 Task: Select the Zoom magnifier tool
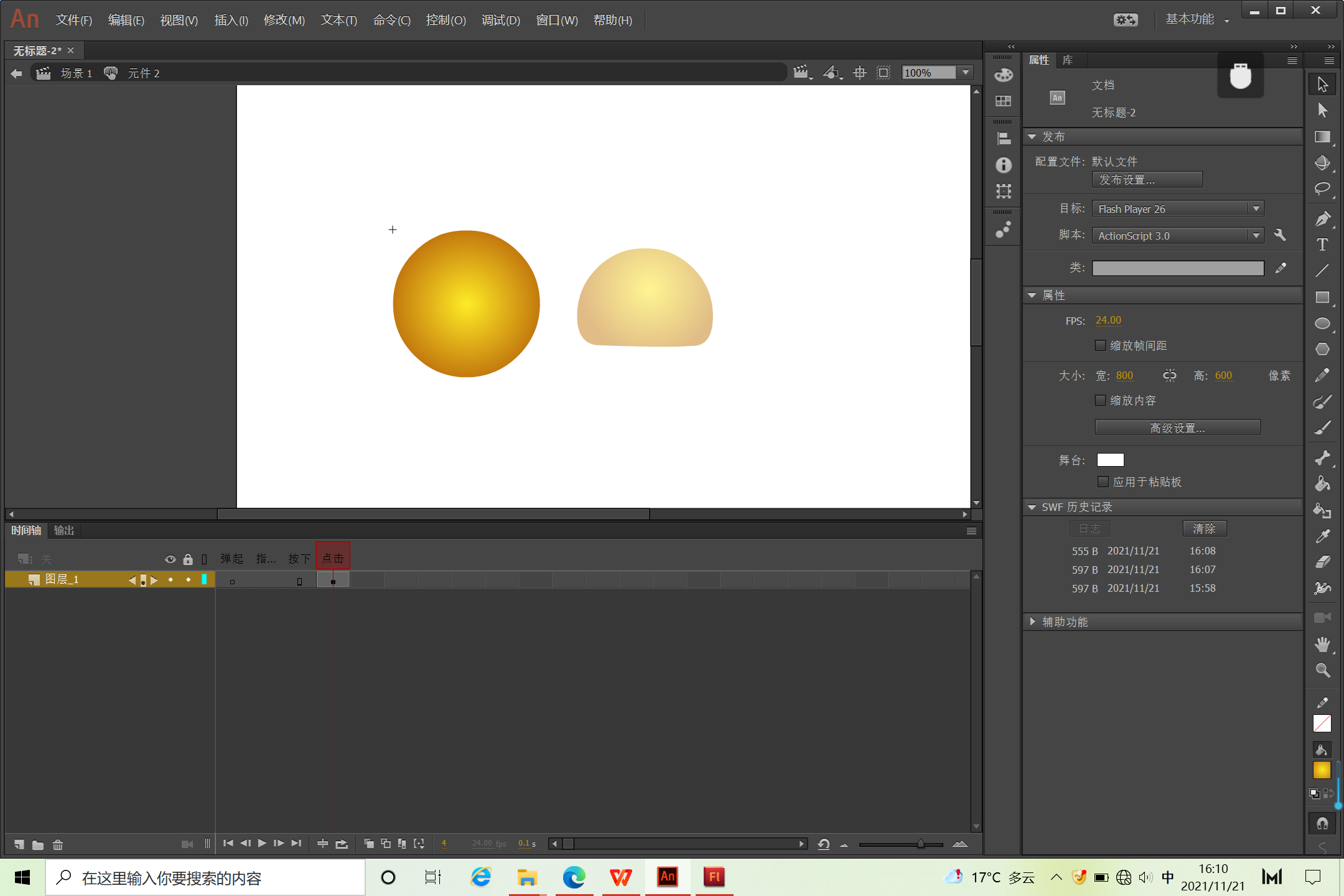pyautogui.click(x=1322, y=670)
